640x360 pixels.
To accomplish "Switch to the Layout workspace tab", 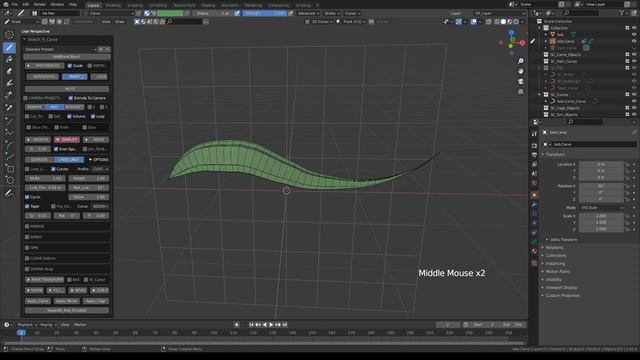I will point(93,5).
